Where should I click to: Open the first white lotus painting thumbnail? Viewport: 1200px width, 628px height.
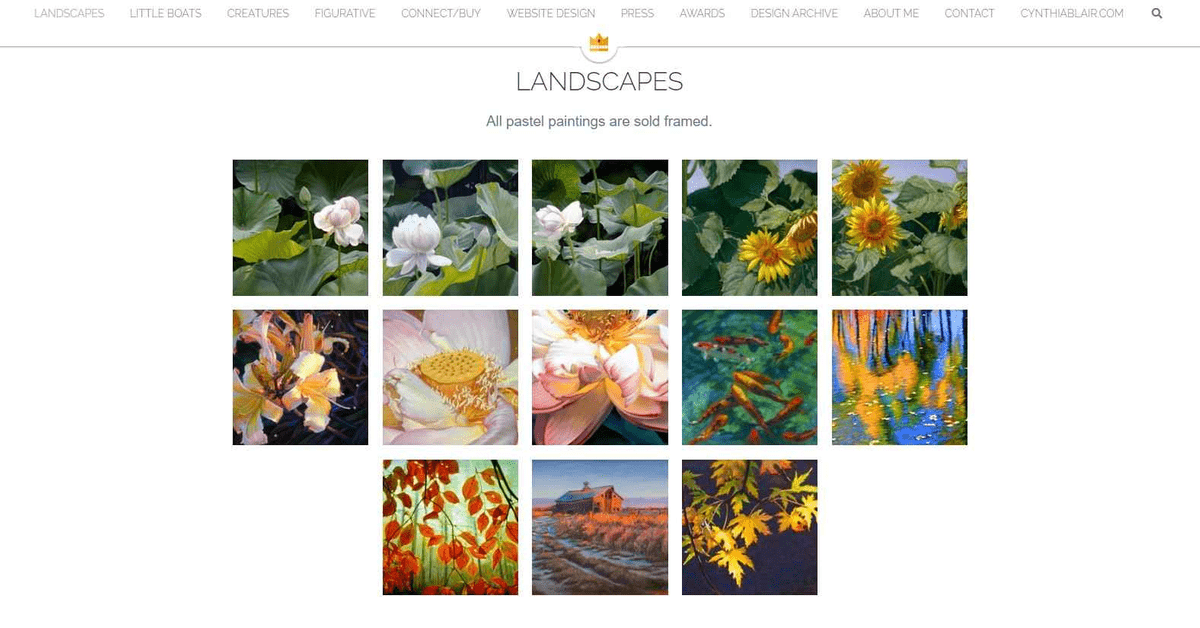[300, 228]
